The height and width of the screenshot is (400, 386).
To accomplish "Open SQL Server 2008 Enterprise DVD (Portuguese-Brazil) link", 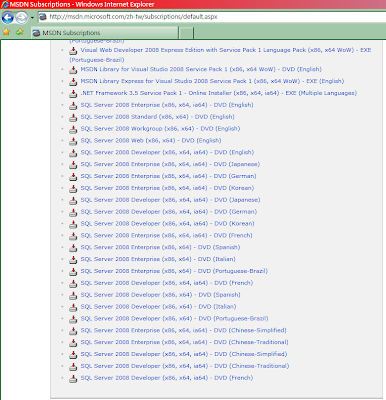I will [x=174, y=271].
